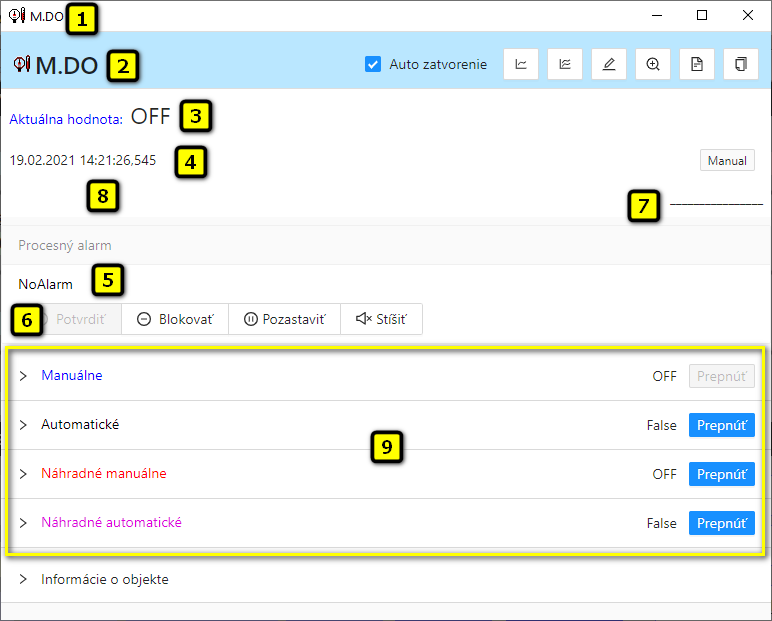Expand the Manuálne section

[23, 376]
